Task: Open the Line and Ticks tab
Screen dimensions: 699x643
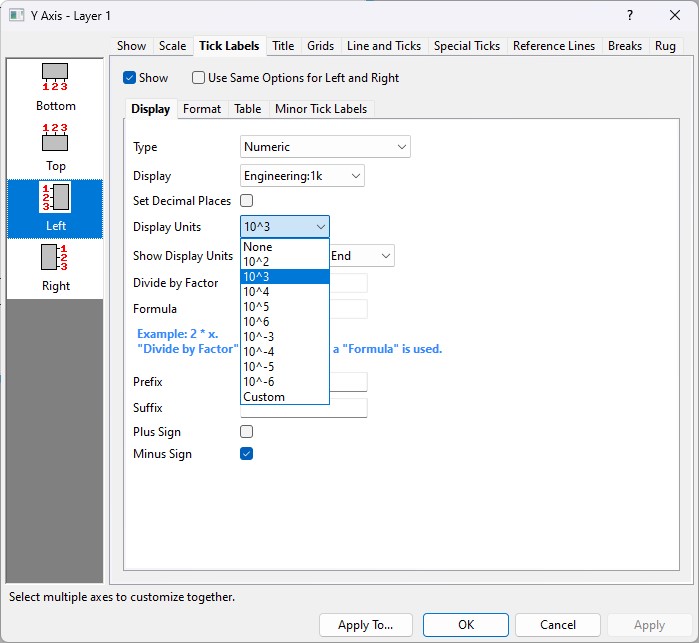Action: coord(384,46)
